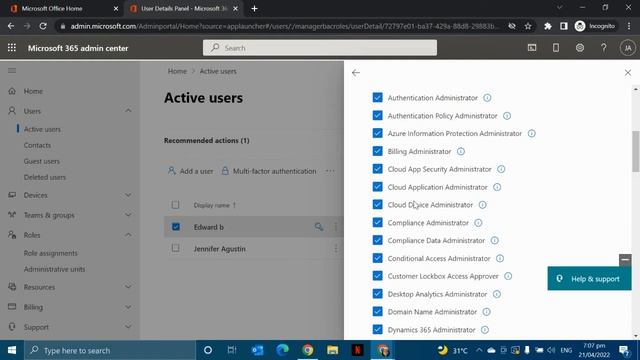Open account manager JA avatar
This screenshot has height=360, width=640.
point(628,48)
